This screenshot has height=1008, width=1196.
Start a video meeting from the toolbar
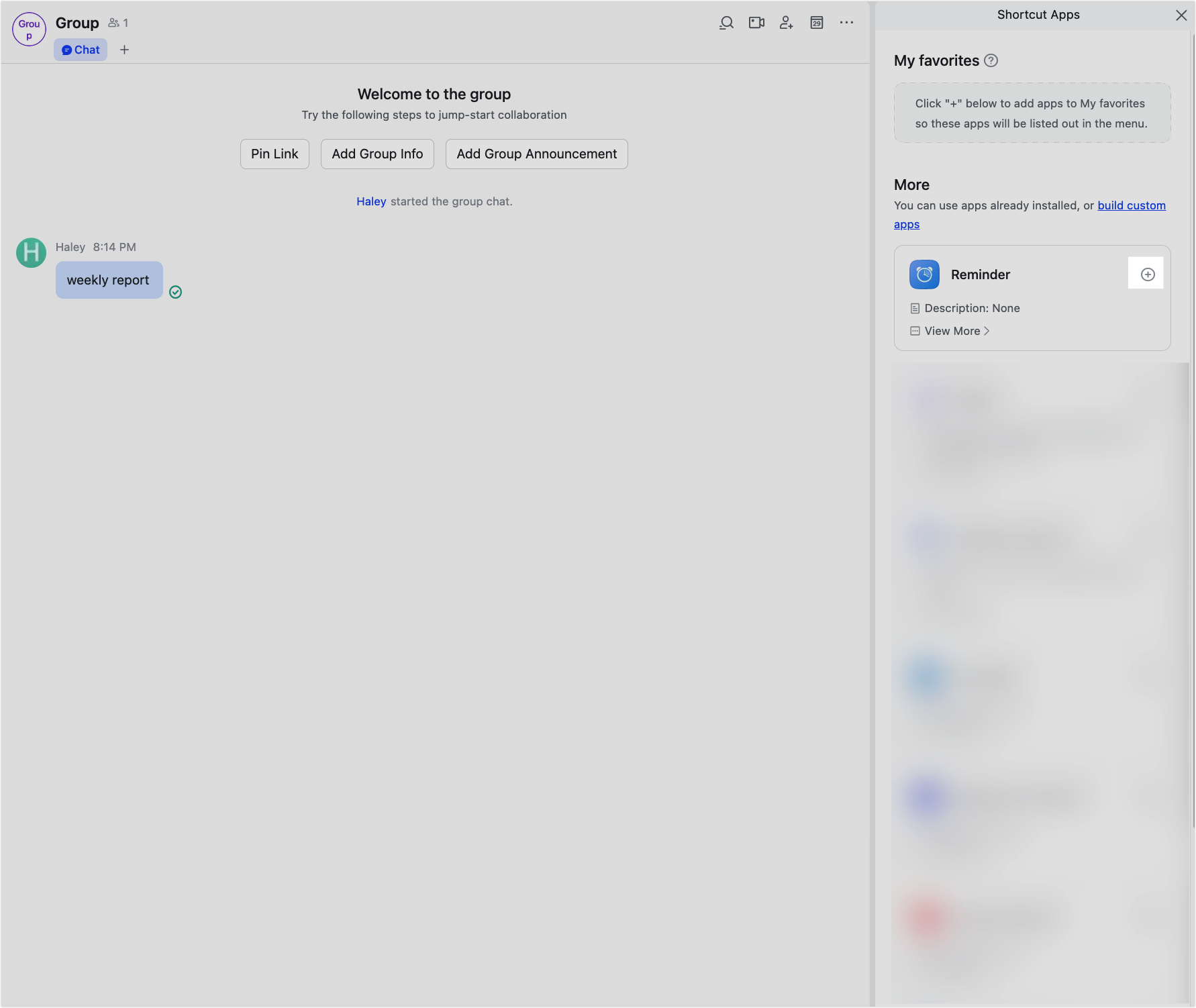coord(756,22)
